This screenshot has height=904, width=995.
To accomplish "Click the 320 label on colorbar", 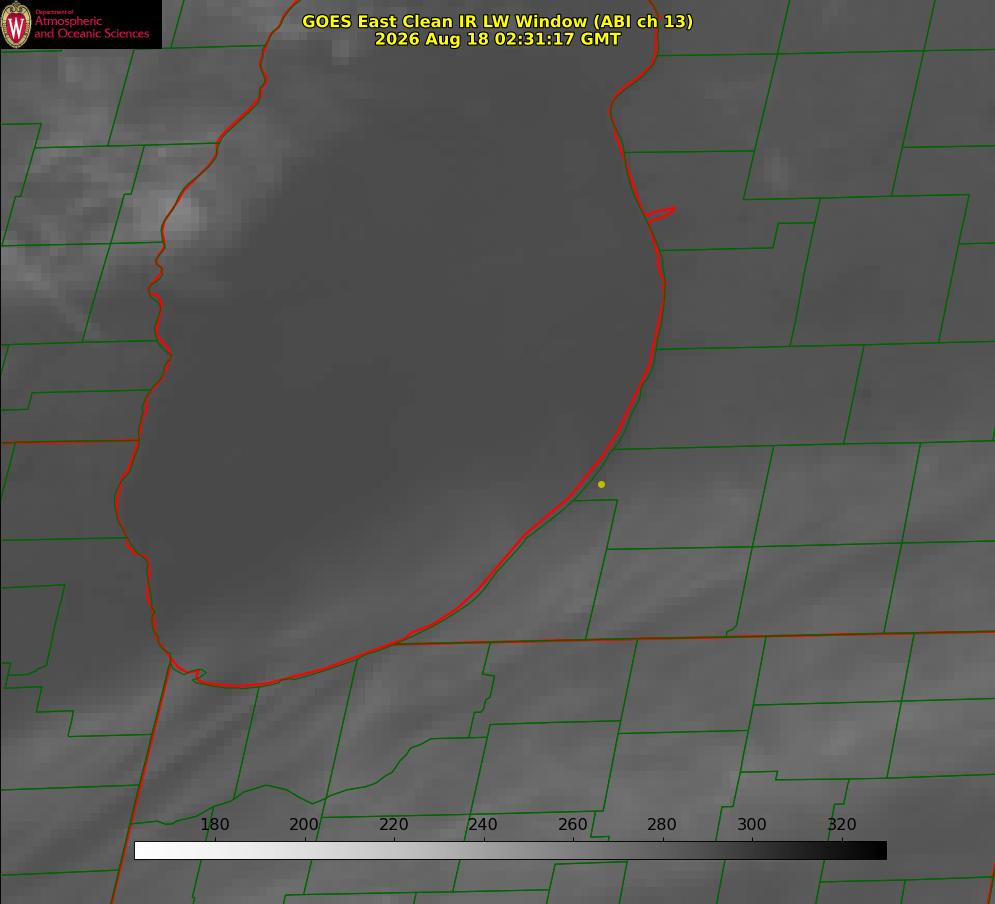I will pos(842,824).
